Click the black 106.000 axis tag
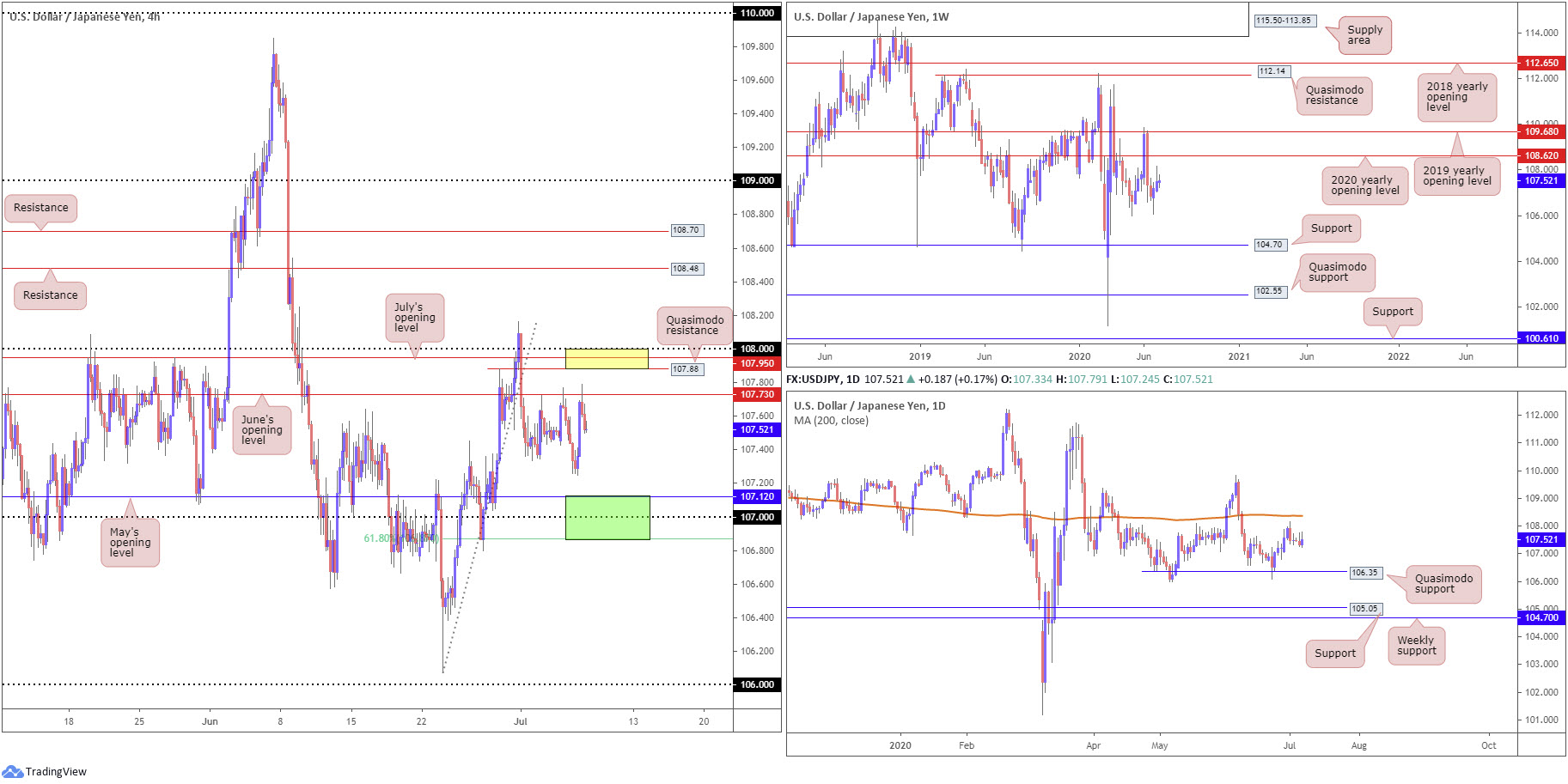 pos(757,684)
